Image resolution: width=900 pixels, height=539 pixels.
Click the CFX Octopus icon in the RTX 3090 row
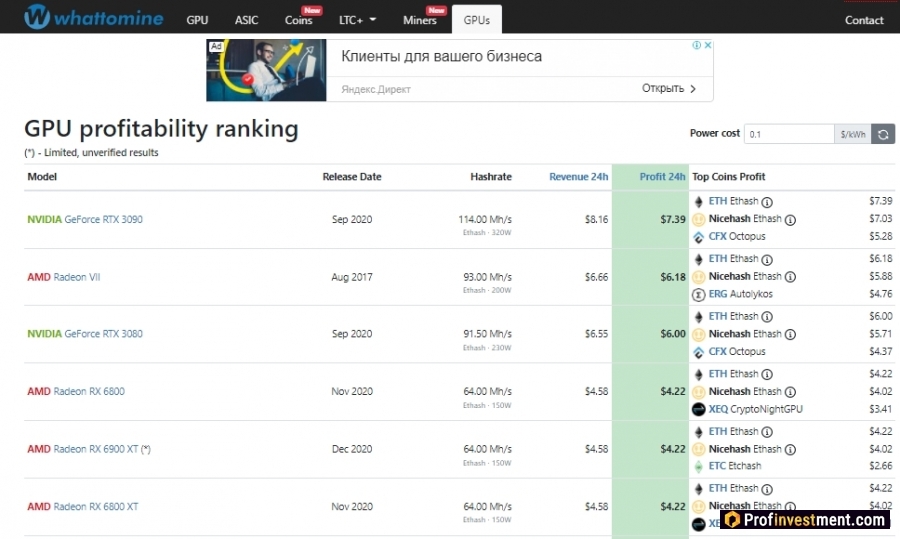click(699, 237)
